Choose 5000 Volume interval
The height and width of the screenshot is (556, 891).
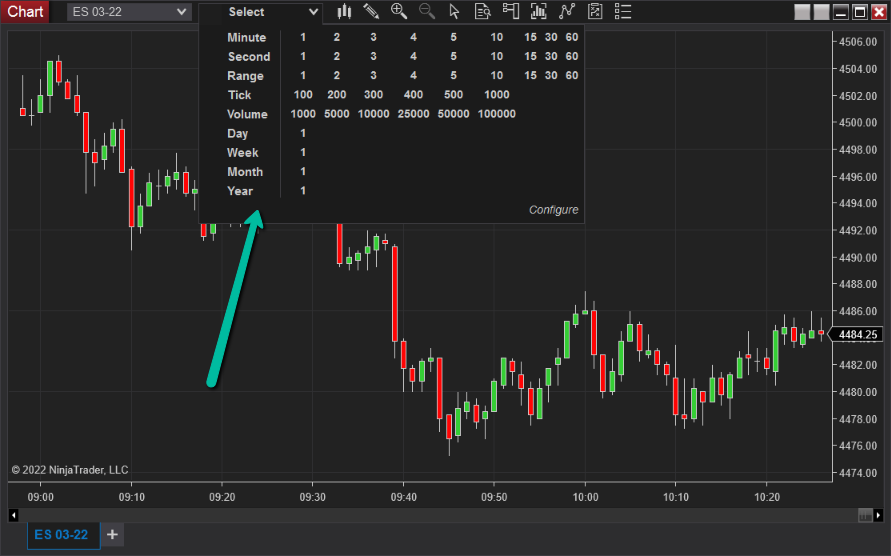click(336, 114)
